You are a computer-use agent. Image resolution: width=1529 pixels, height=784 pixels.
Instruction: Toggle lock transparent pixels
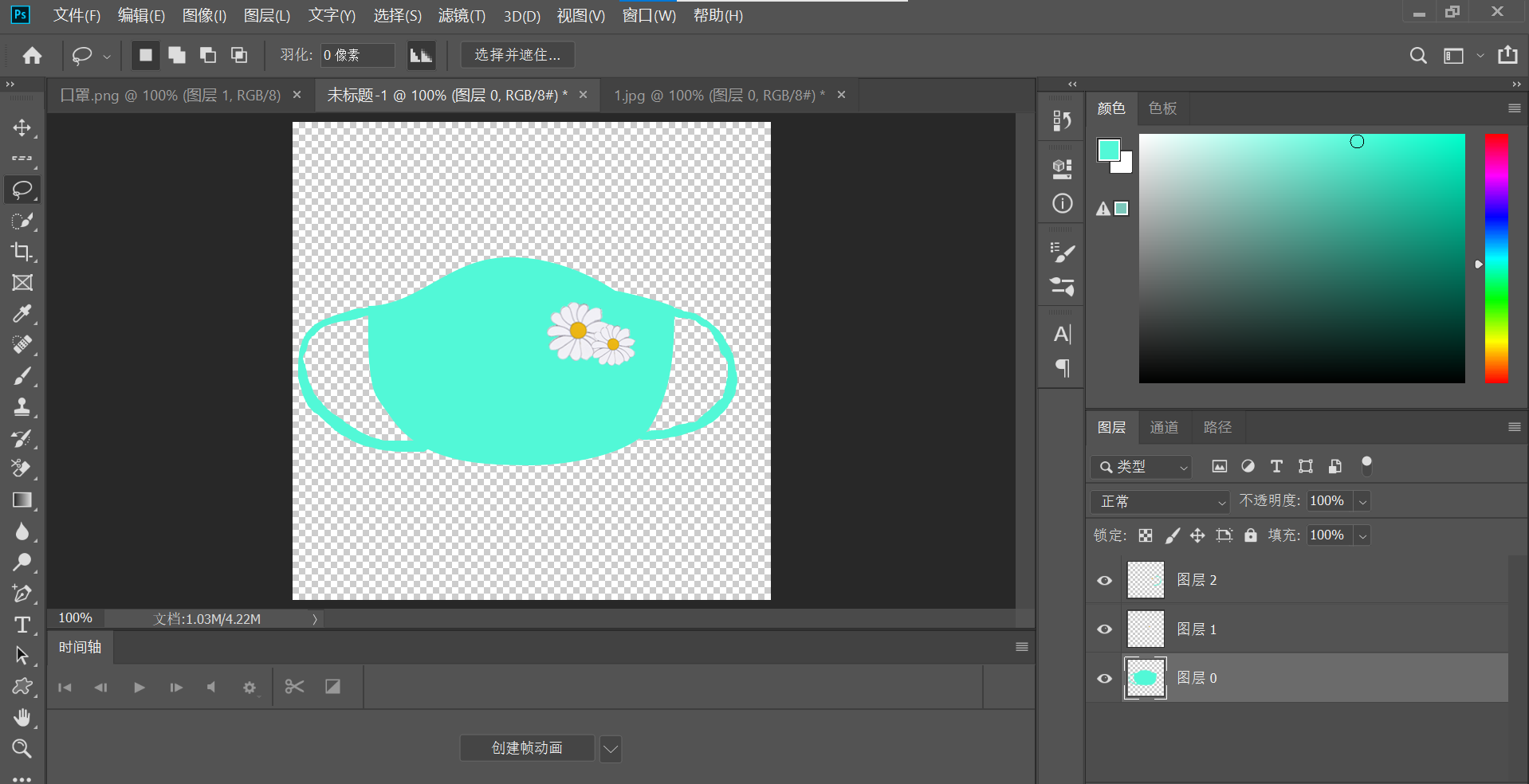click(1146, 535)
